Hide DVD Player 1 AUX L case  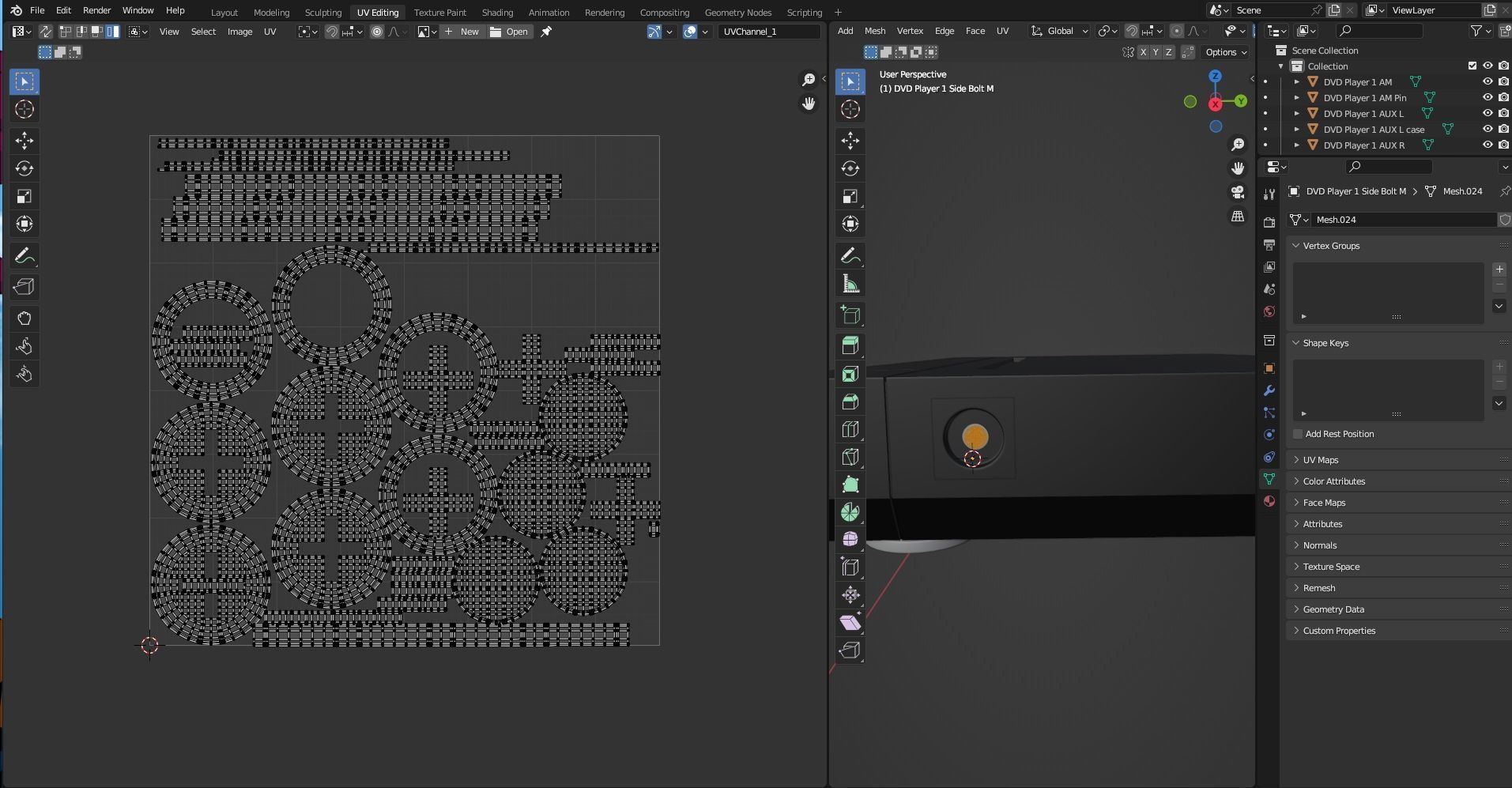coord(1487,129)
